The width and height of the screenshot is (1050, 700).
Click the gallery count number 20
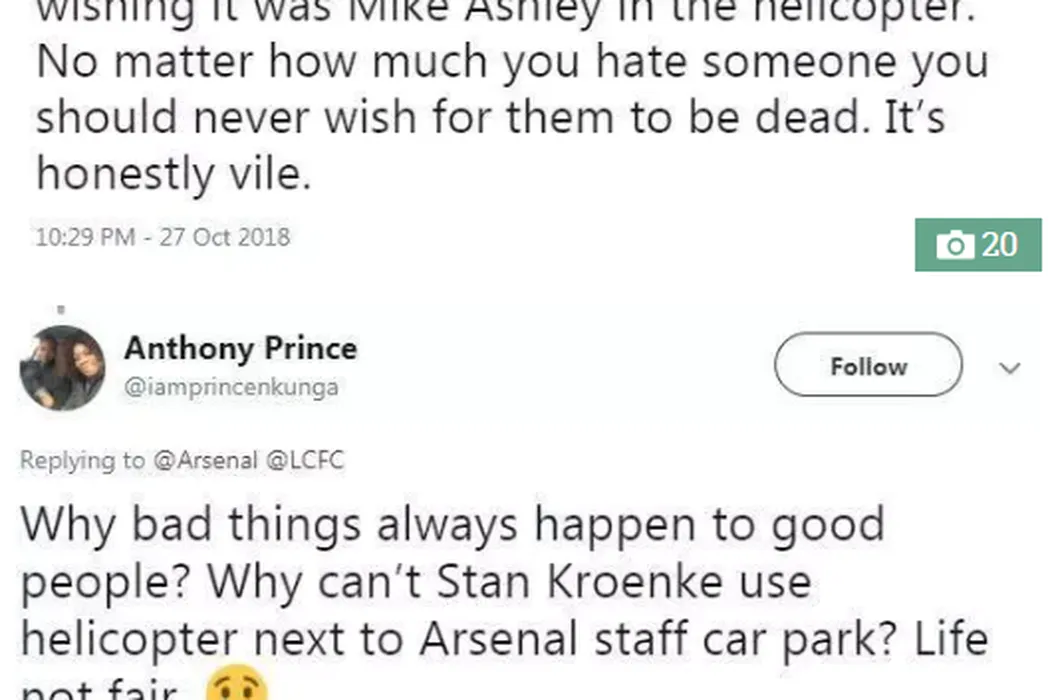999,245
